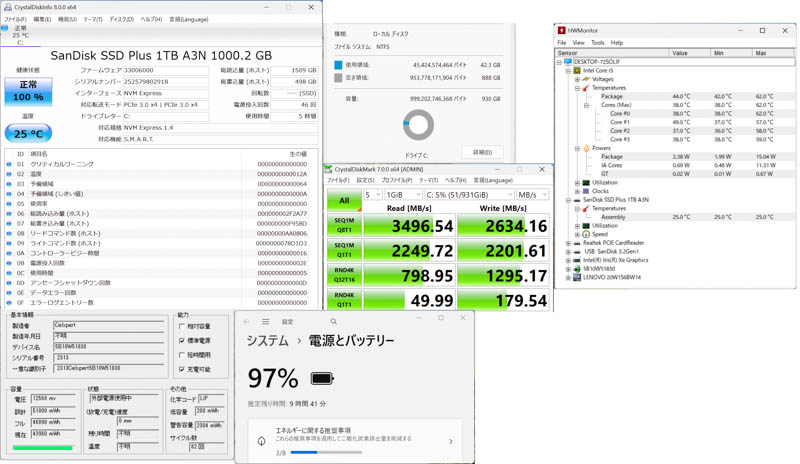Click the computer icon beside DESKTOP-725OLIF

[568, 62]
